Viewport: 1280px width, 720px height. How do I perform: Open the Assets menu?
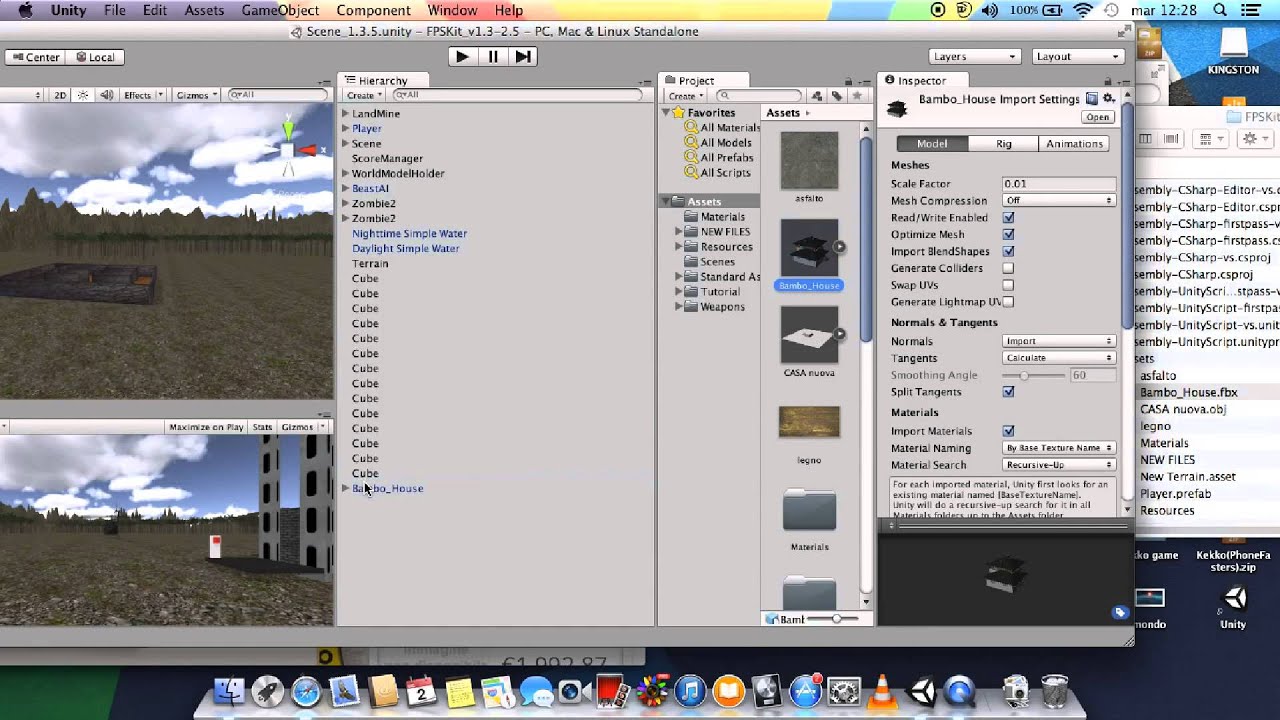click(x=204, y=10)
